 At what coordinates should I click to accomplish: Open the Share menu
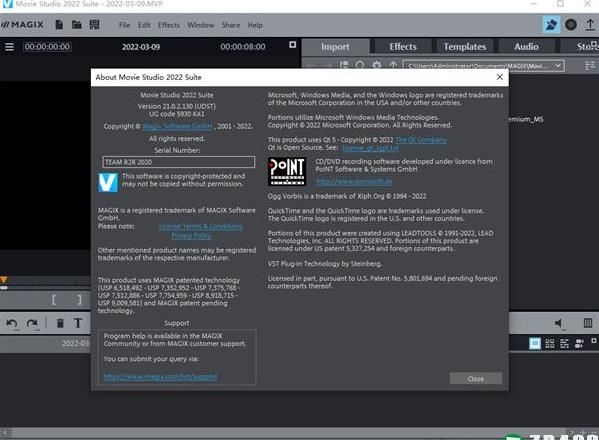tap(231, 25)
